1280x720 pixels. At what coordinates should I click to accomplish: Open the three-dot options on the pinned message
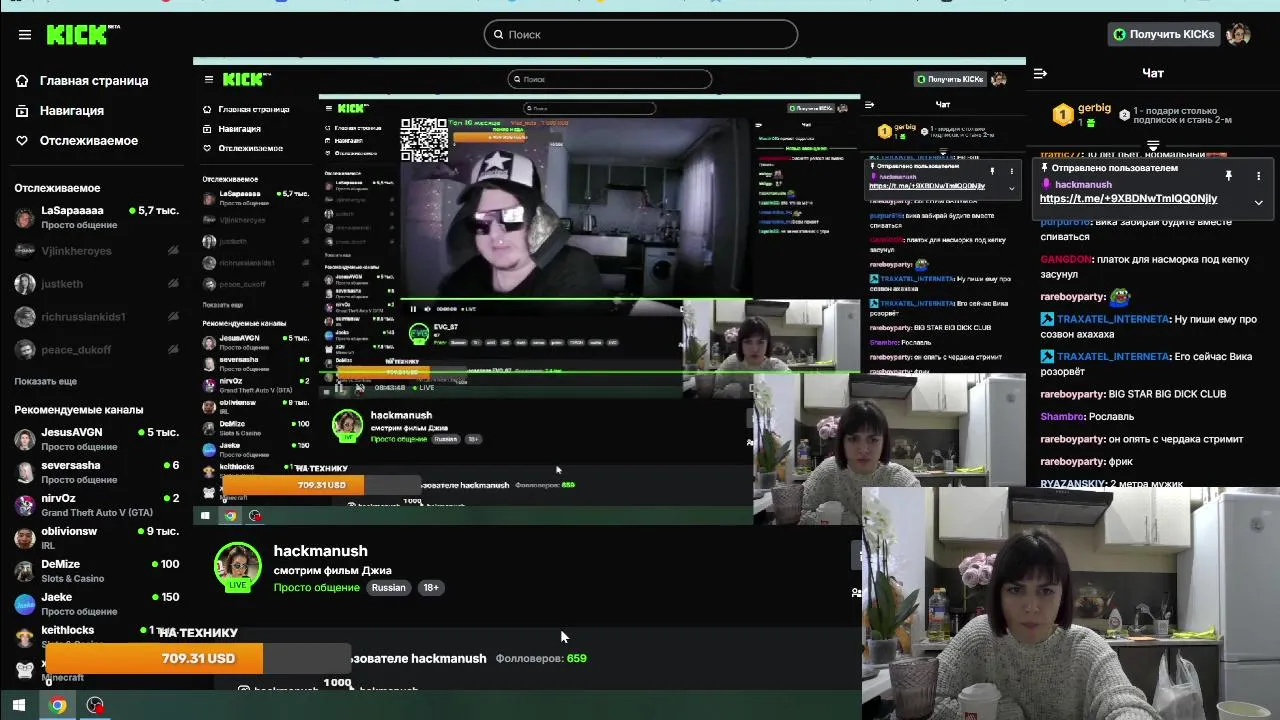pos(1258,176)
